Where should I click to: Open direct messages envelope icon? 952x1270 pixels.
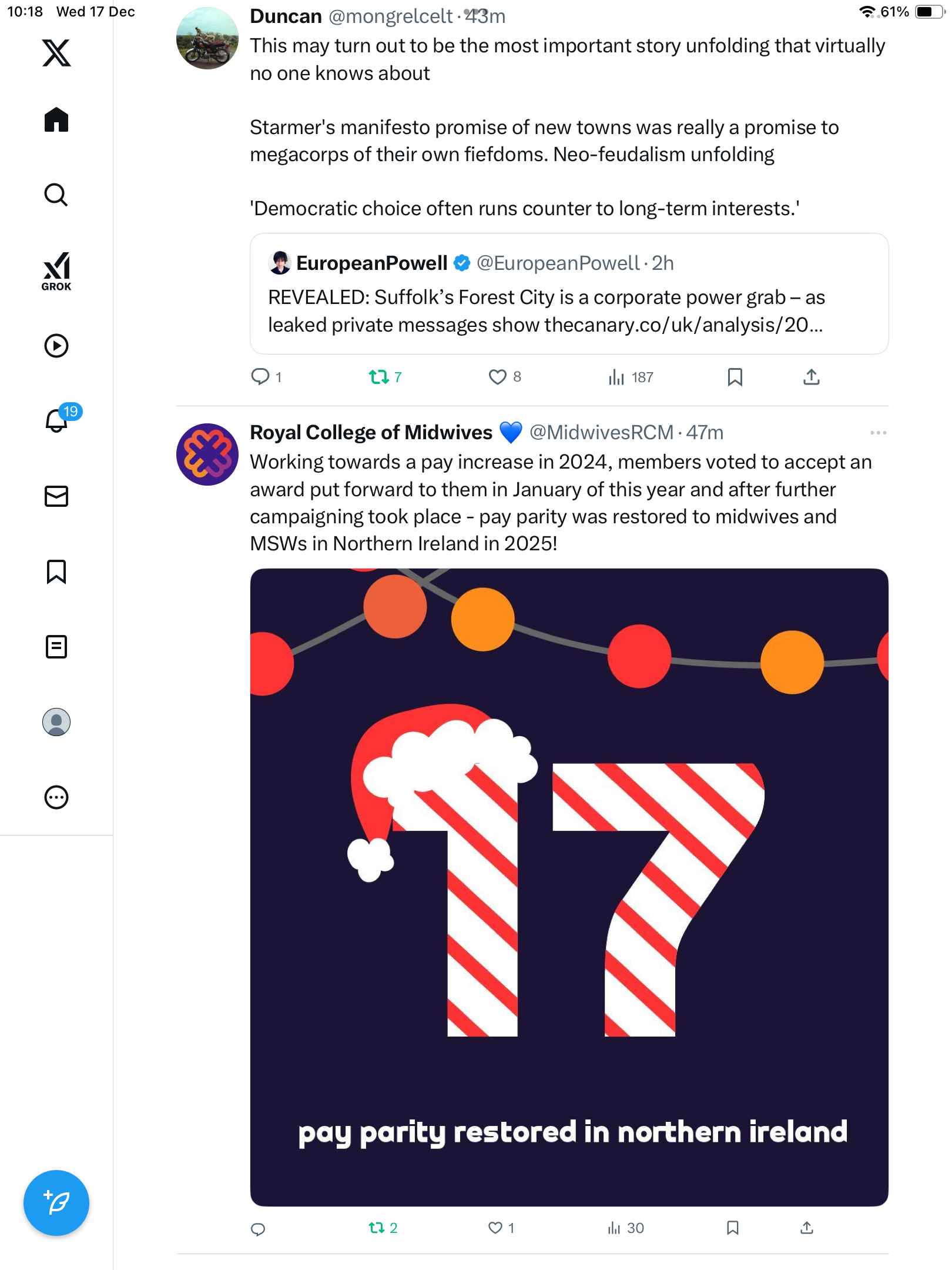tap(56, 496)
